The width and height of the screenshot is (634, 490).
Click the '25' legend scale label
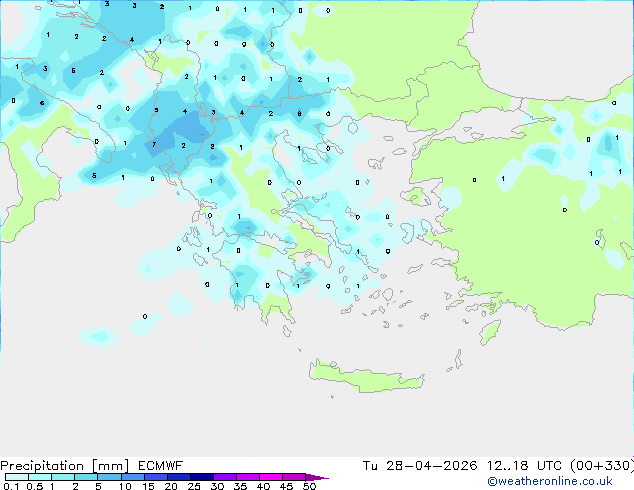pos(194,486)
